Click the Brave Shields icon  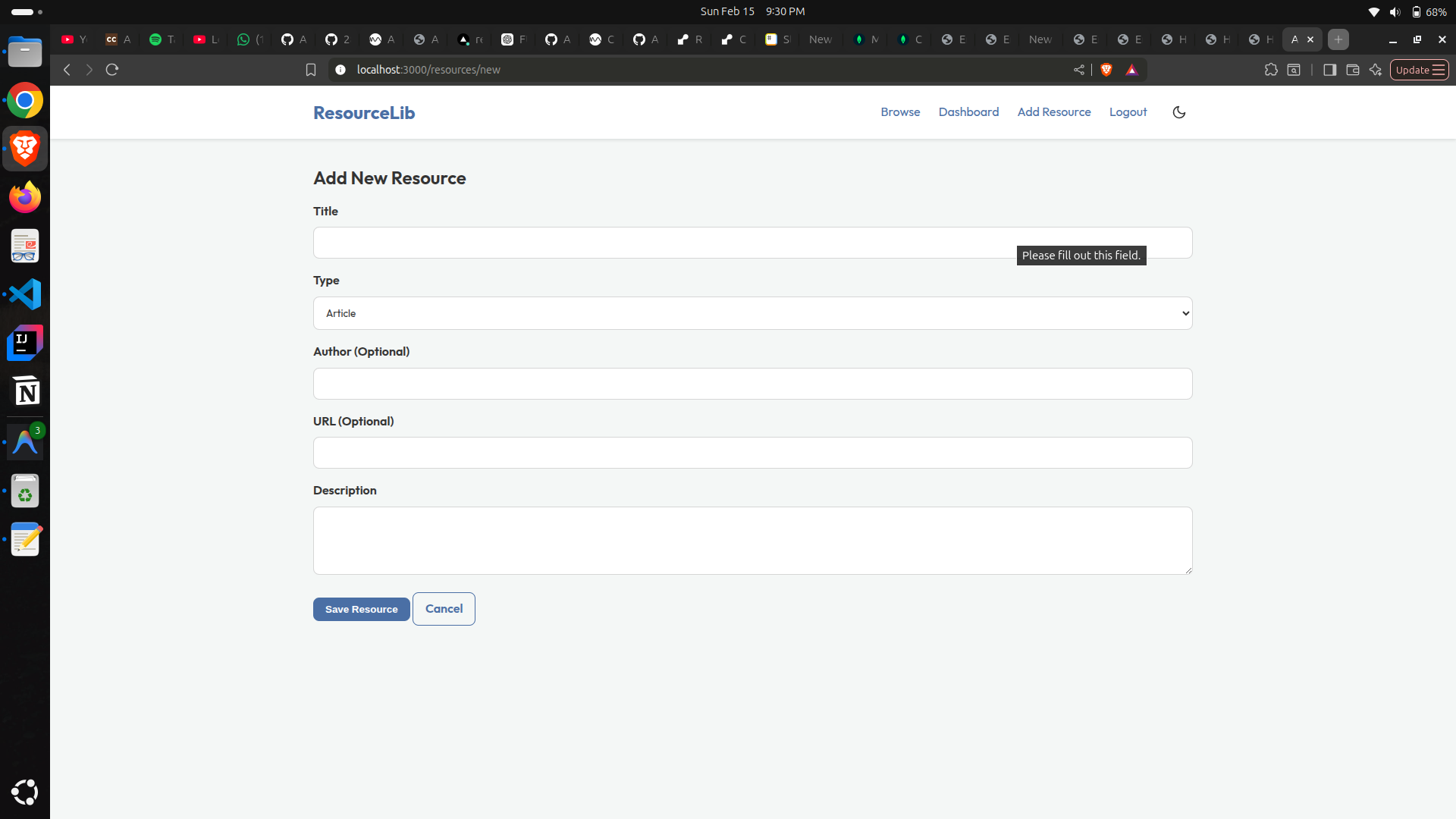point(1106,70)
